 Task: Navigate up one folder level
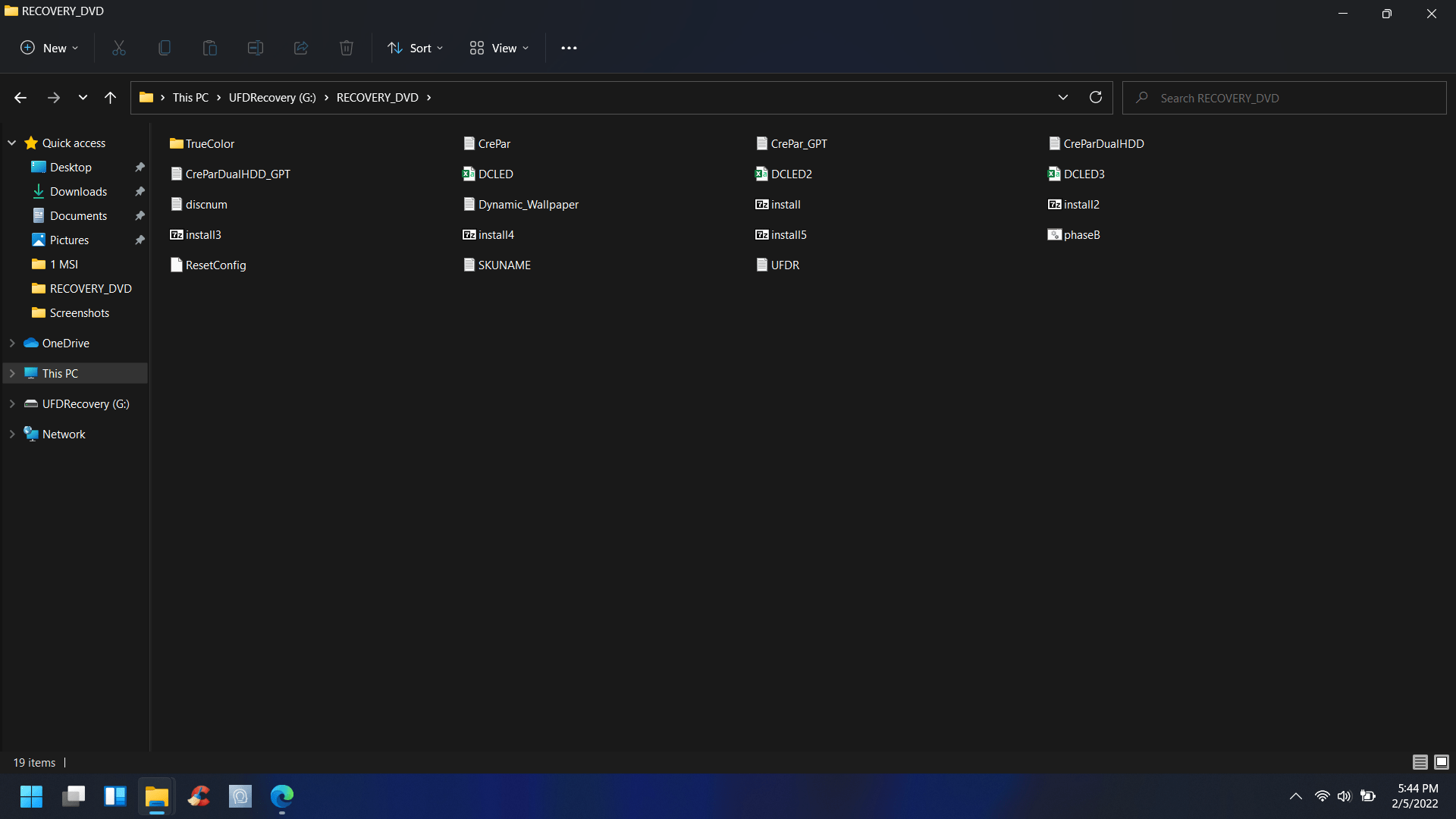click(110, 97)
